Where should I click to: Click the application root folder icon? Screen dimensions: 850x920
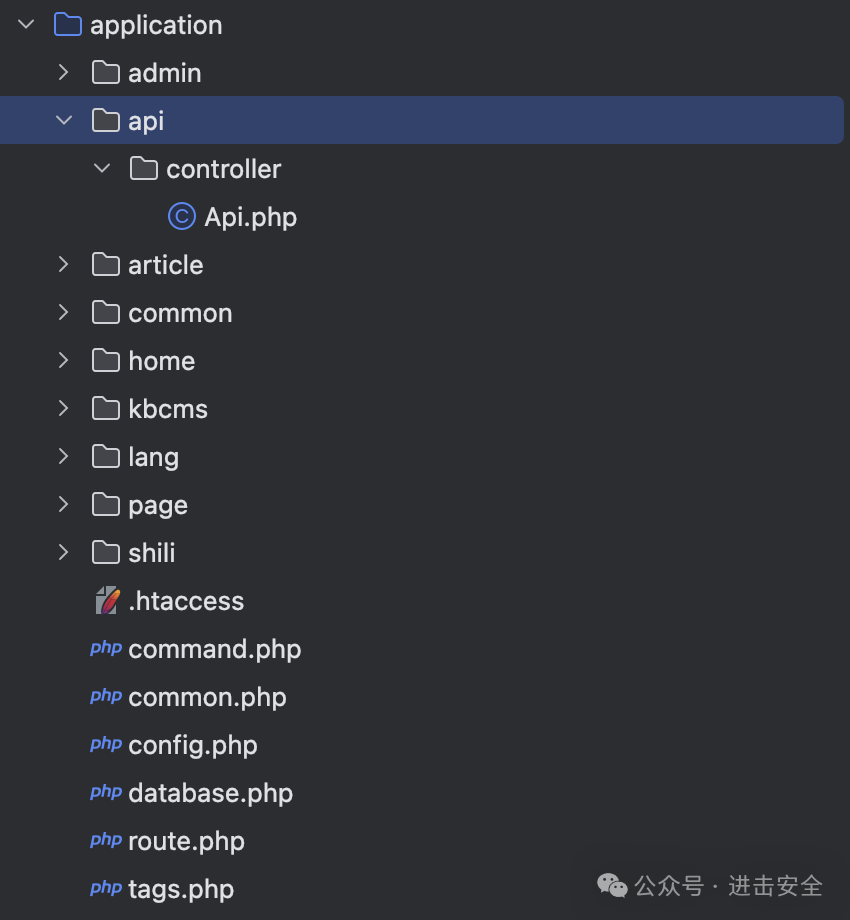coord(67,25)
